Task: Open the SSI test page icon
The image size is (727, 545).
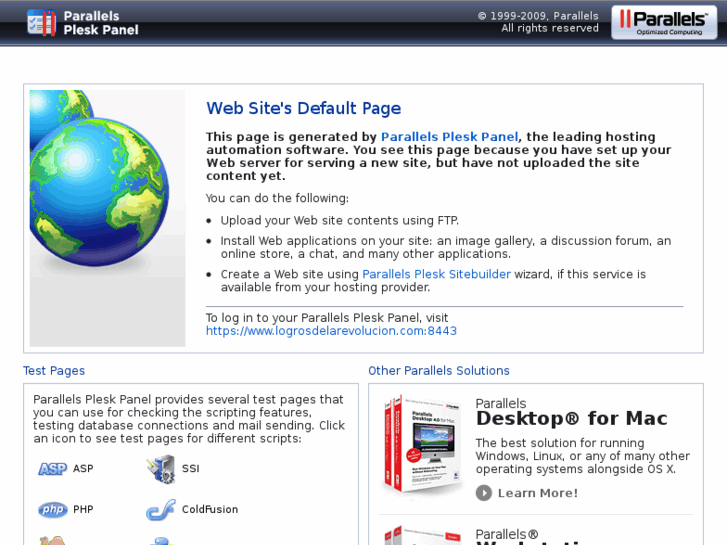Action: [x=161, y=469]
